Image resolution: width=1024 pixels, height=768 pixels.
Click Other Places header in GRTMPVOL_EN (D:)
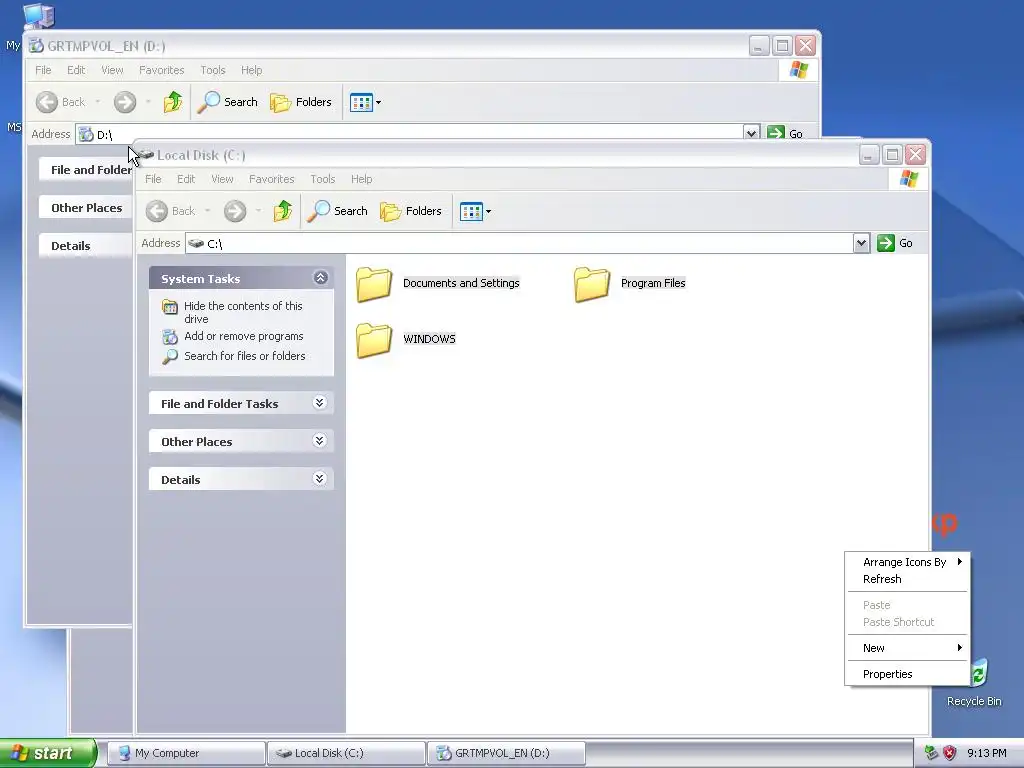[x=86, y=208]
